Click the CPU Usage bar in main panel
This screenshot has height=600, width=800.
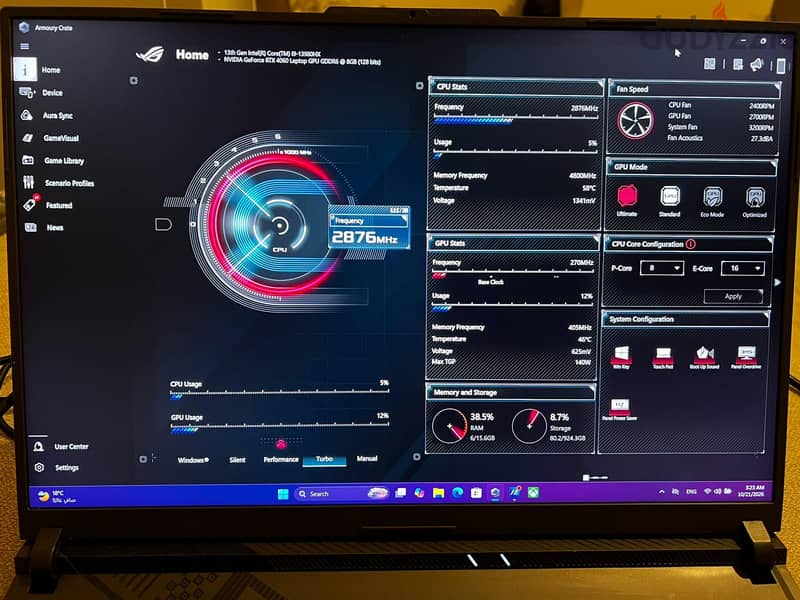(x=280, y=393)
